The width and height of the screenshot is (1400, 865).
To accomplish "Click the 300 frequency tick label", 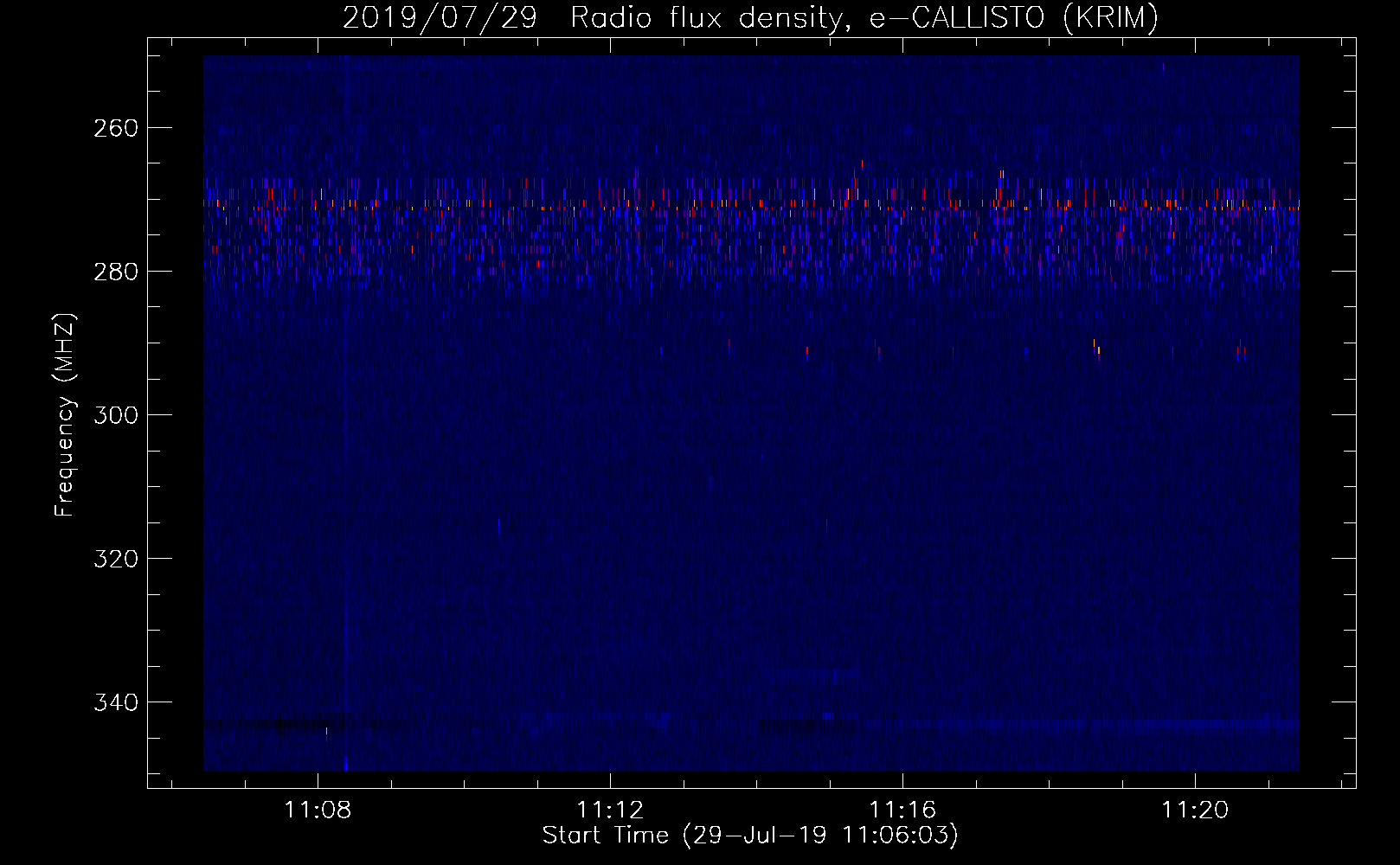I will tap(115, 415).
